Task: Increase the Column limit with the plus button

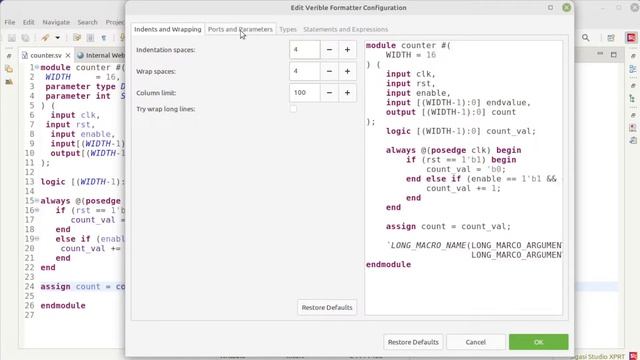Action: (x=347, y=93)
